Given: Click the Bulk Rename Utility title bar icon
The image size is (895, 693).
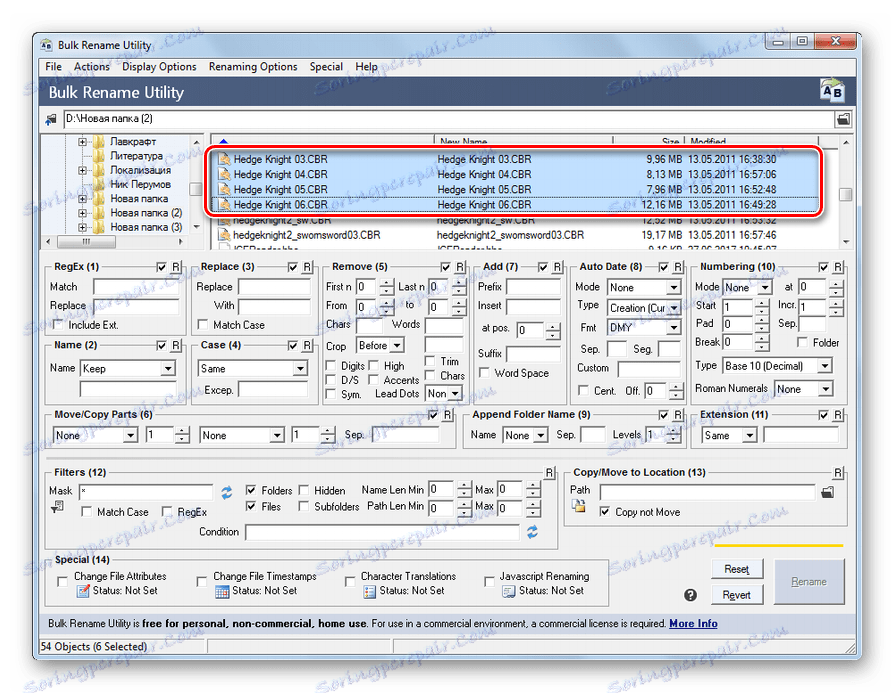Looking at the screenshot, I should pos(47,45).
